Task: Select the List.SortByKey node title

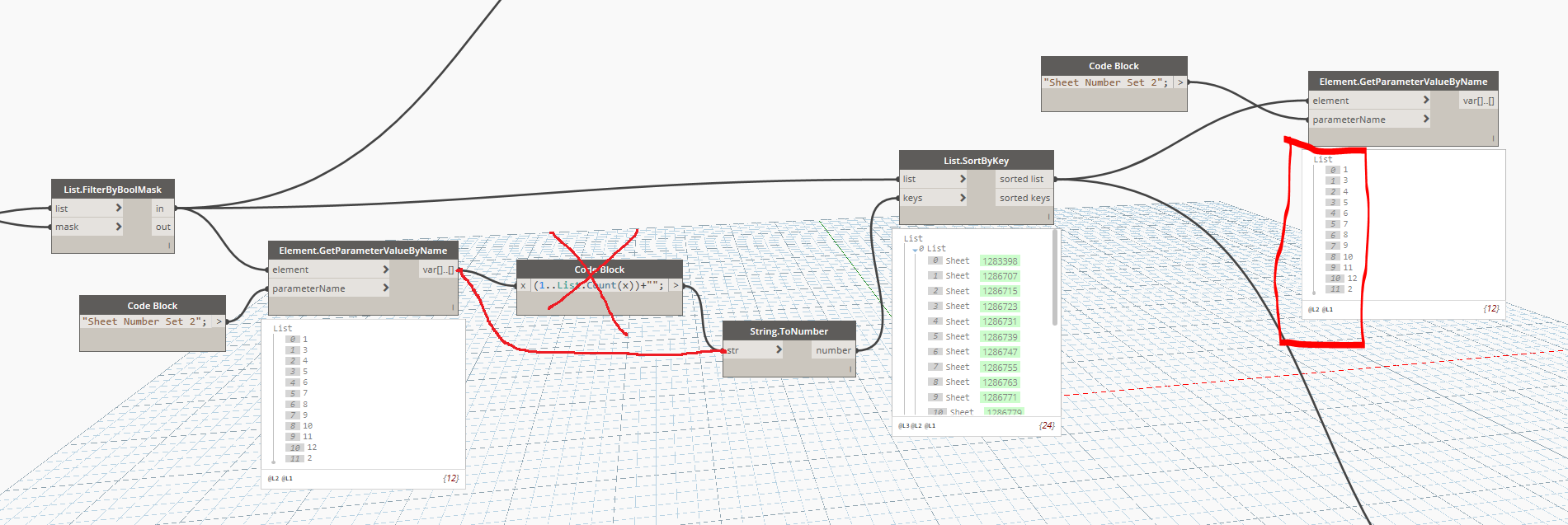Action: [x=977, y=161]
